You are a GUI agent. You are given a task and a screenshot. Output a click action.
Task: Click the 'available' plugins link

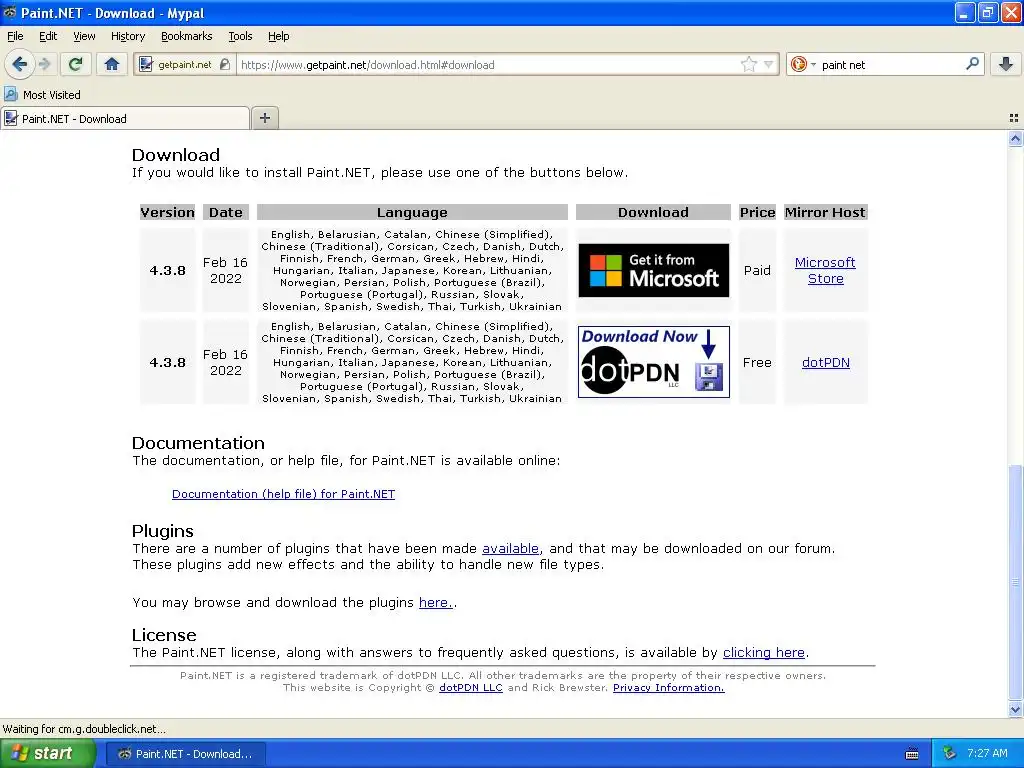tap(510, 549)
